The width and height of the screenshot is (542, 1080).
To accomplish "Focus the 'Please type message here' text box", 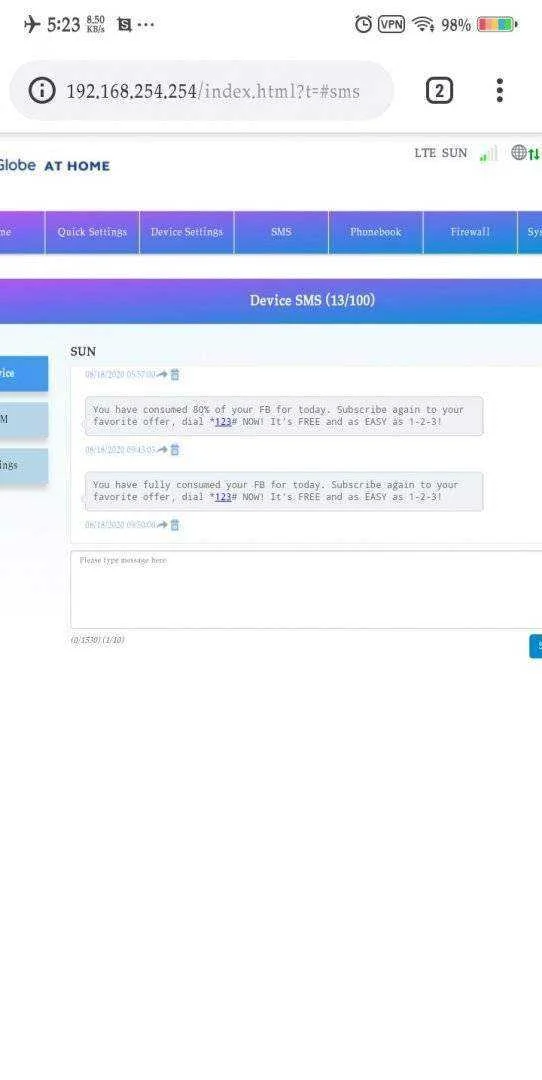I will click(306, 590).
